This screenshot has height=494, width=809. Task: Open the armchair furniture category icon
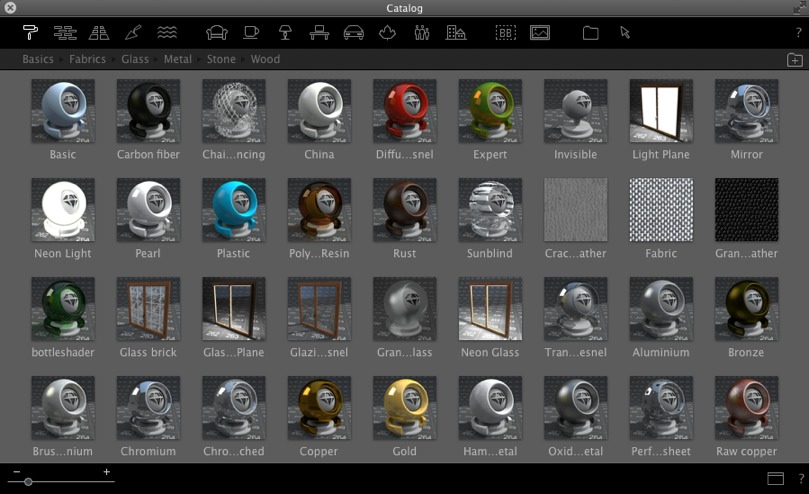point(217,33)
